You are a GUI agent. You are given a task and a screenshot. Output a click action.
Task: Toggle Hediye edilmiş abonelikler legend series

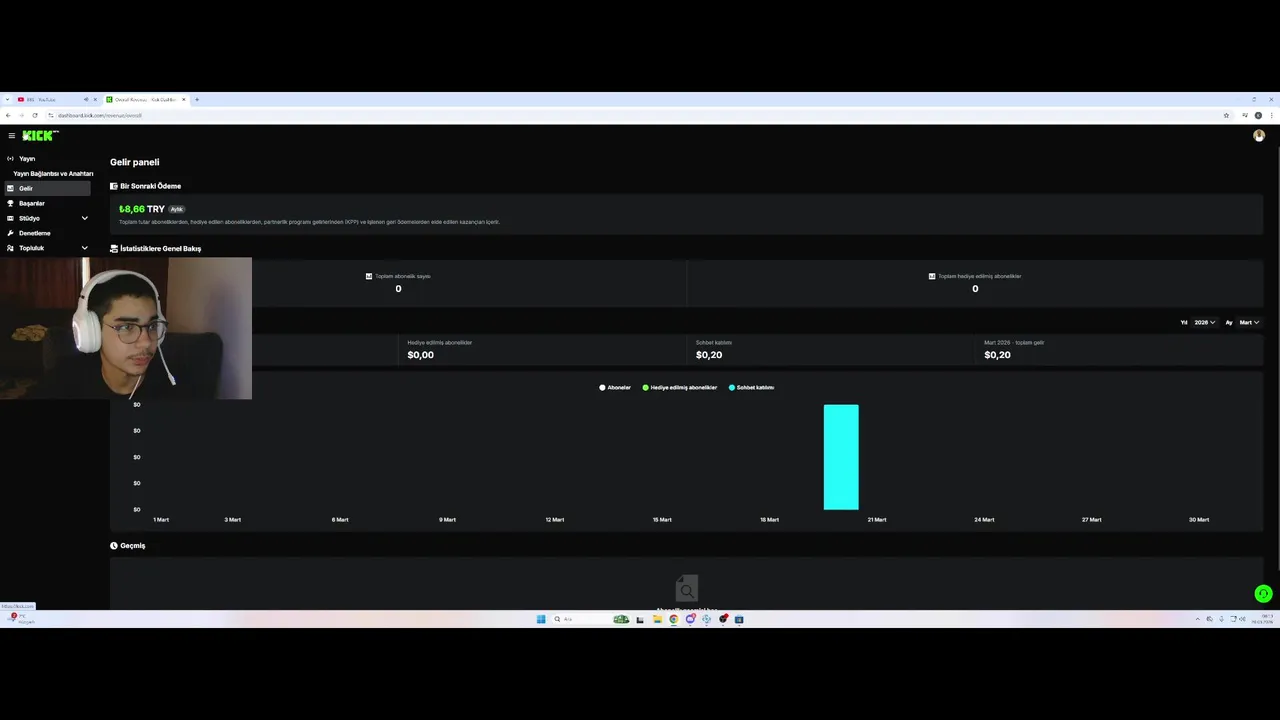[680, 387]
